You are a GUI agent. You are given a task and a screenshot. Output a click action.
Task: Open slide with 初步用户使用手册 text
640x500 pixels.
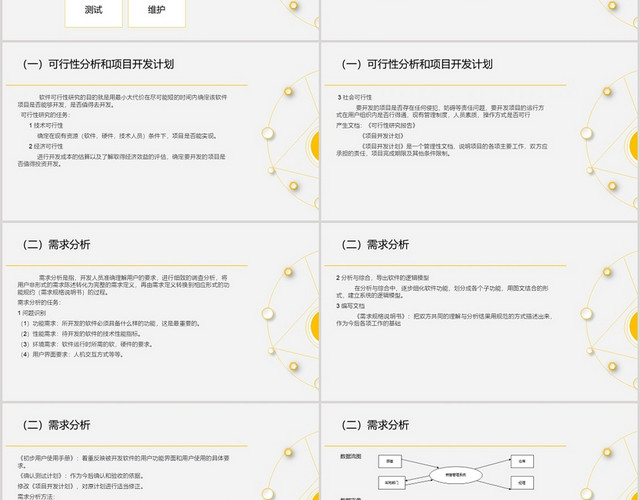(x=160, y=451)
